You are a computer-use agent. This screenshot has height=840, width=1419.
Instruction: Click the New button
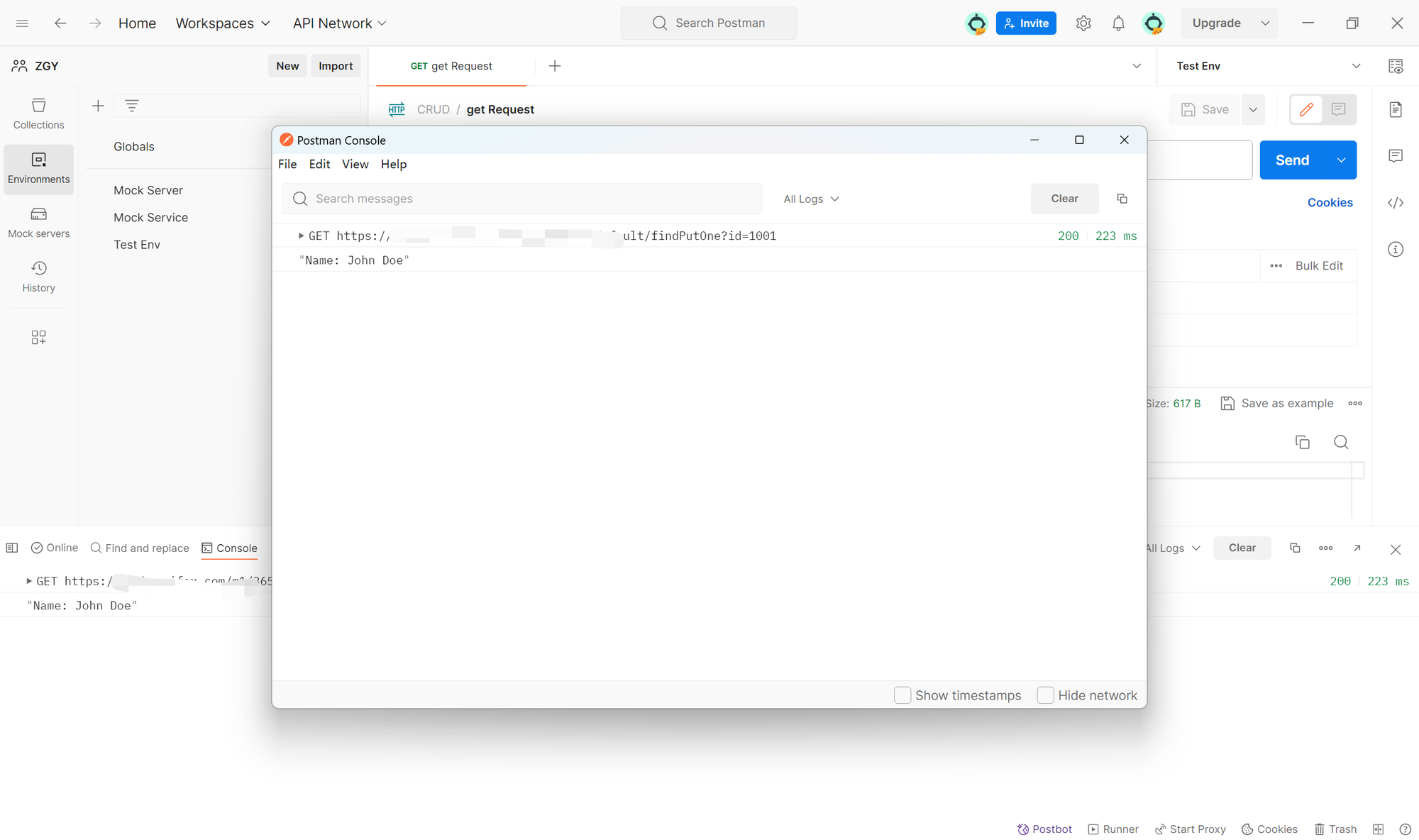coord(287,66)
